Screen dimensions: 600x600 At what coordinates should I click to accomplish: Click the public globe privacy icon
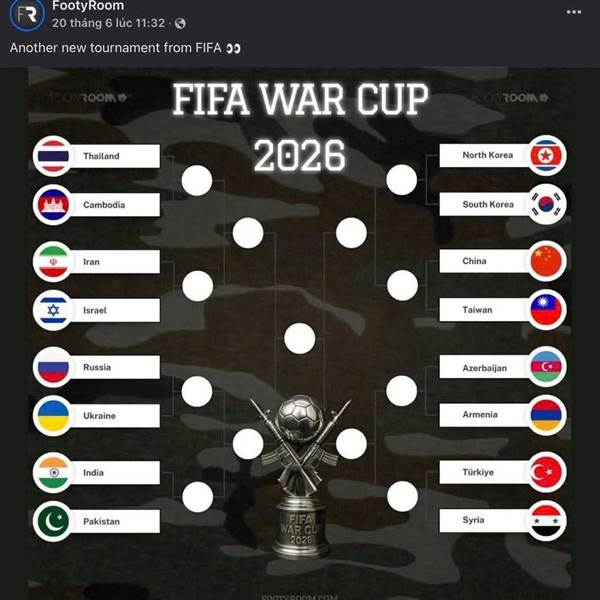[x=180, y=24]
